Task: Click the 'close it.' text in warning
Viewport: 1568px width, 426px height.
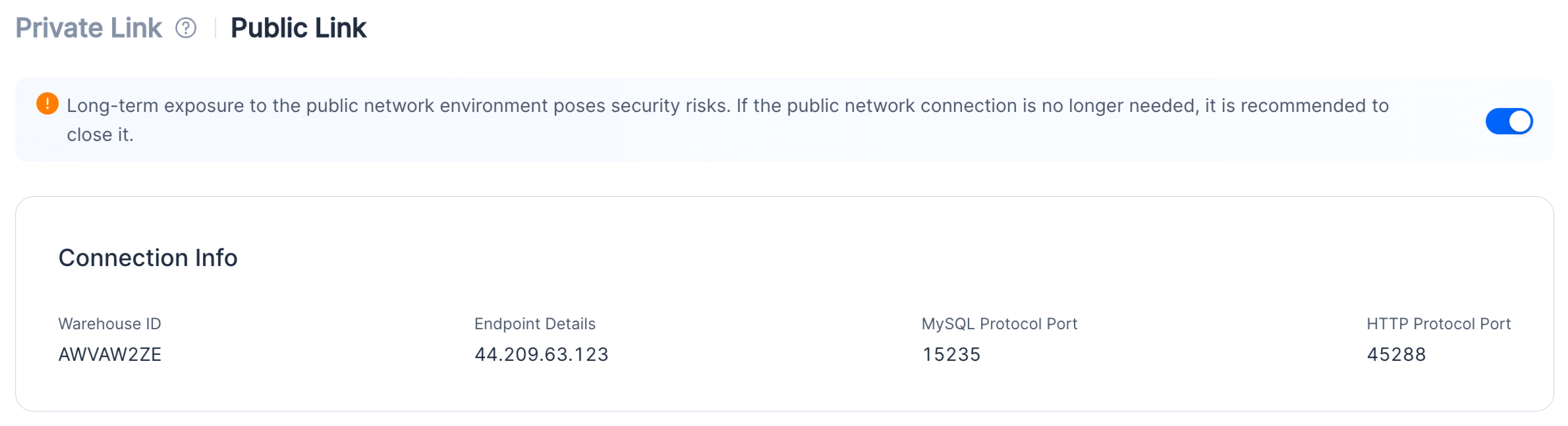Action: point(100,135)
